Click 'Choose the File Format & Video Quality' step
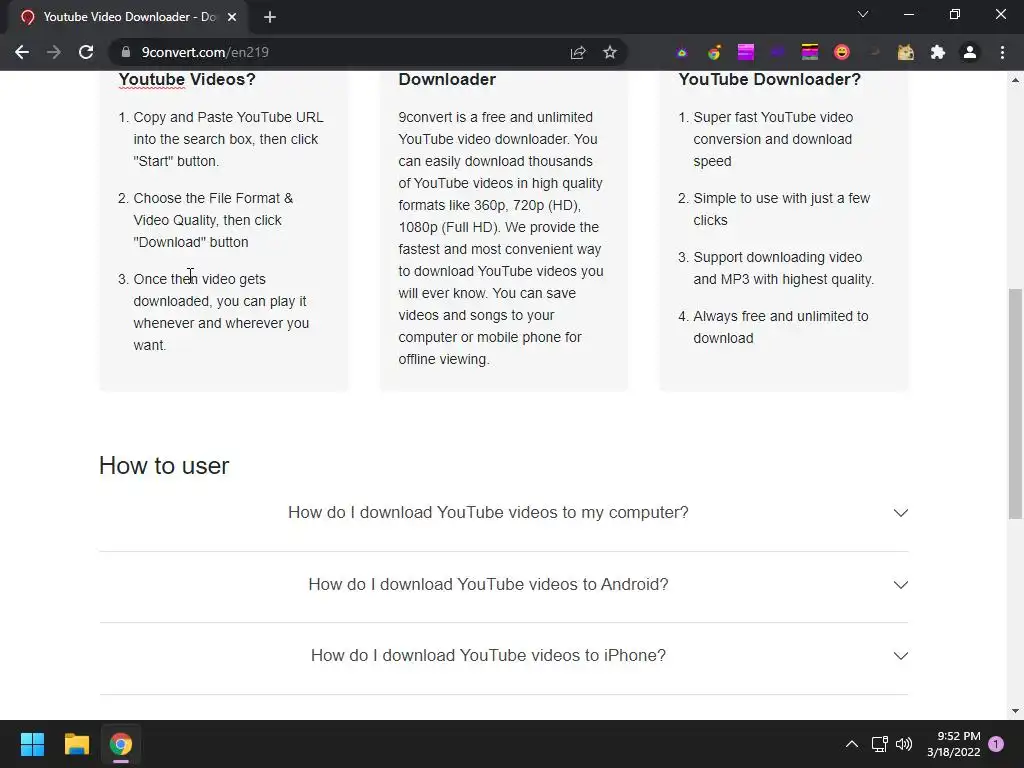Image resolution: width=1024 pixels, height=768 pixels. (213, 220)
